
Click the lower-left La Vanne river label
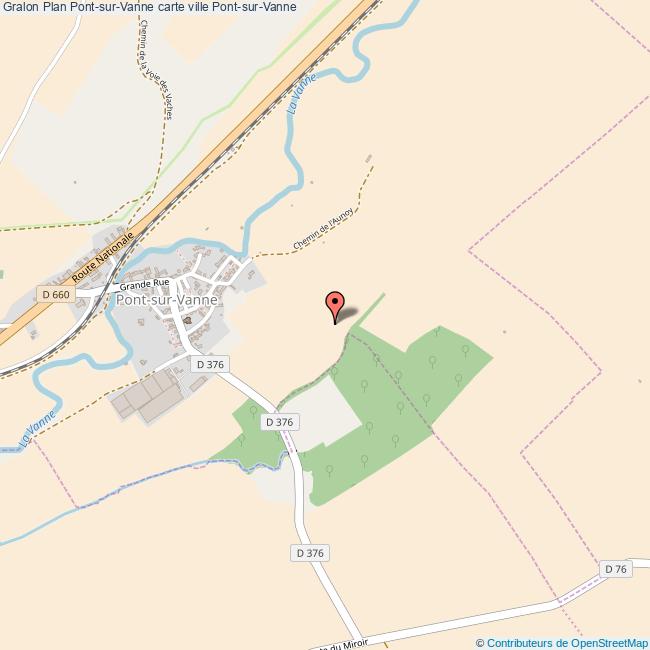click(37, 429)
